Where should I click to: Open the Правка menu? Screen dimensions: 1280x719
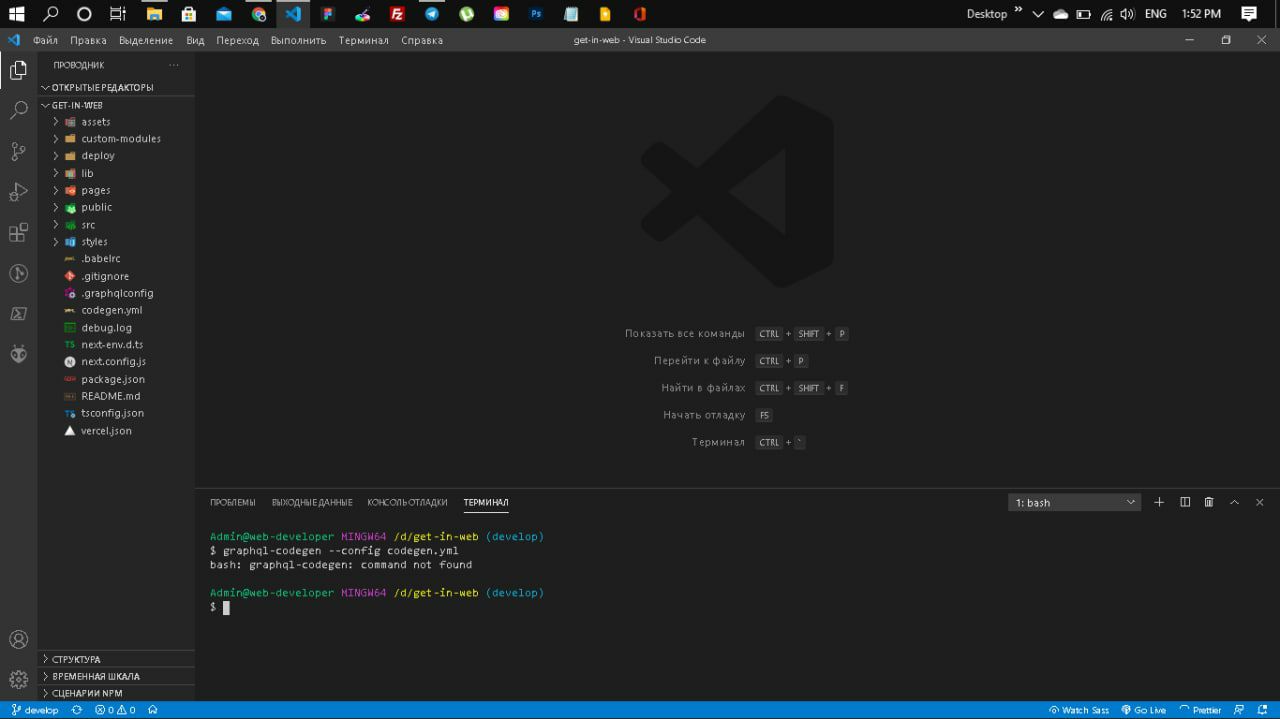coord(88,40)
